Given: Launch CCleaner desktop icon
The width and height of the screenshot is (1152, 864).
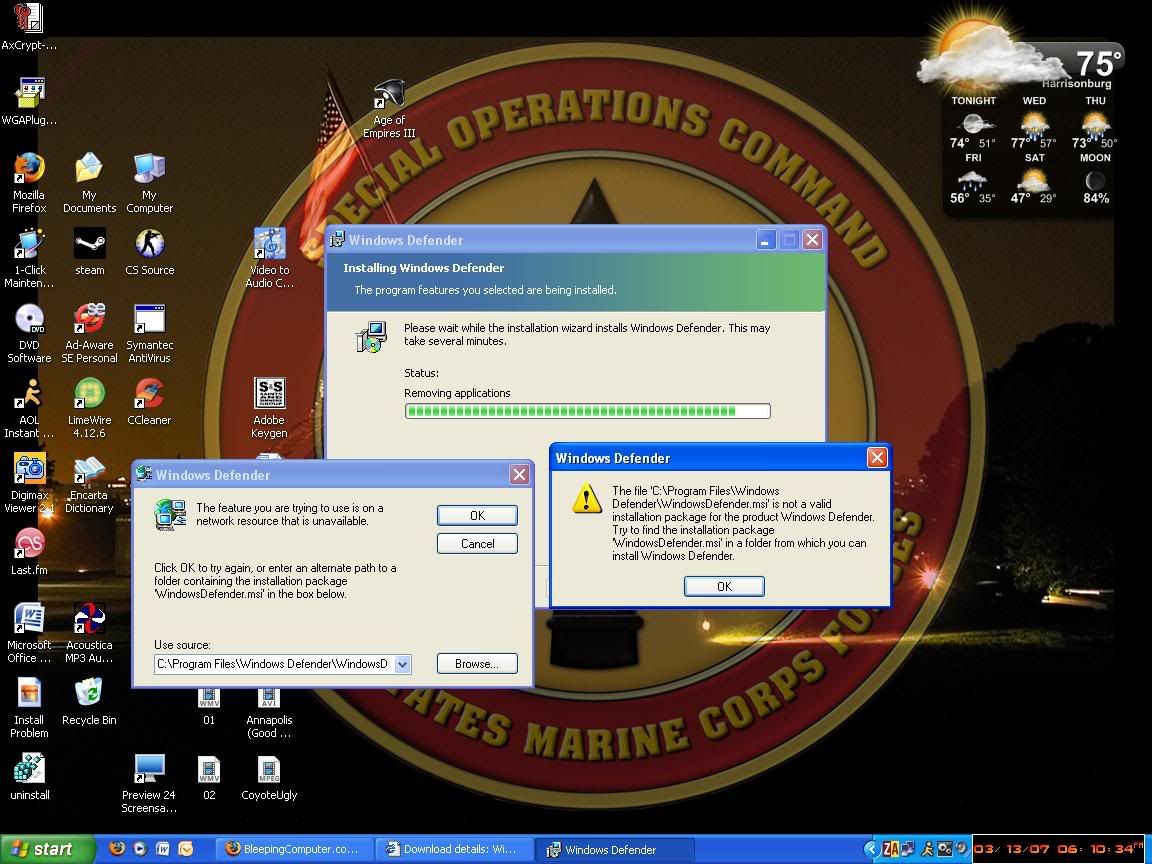Looking at the screenshot, I should click(149, 401).
